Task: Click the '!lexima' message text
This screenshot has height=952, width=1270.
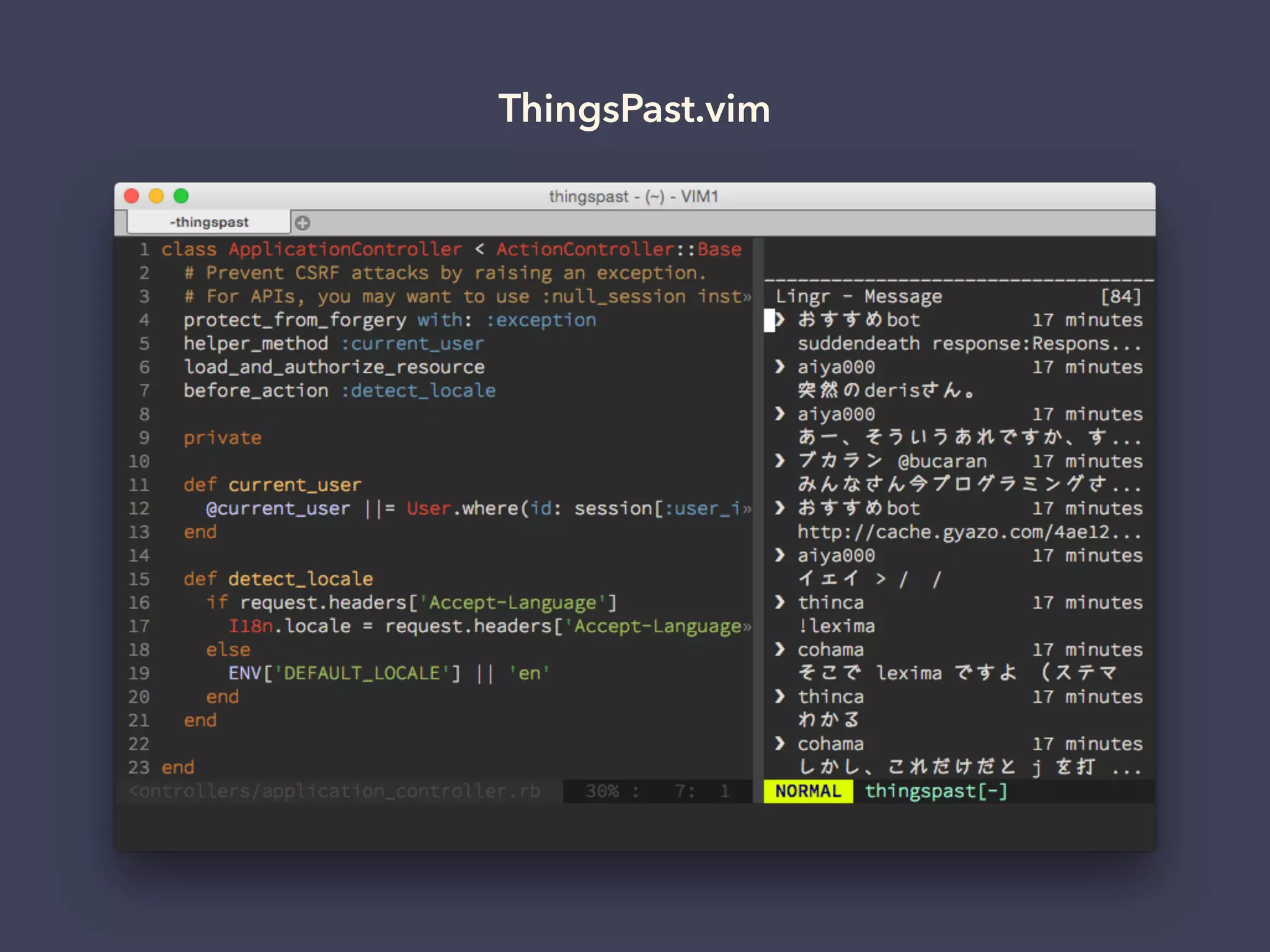Action: [x=837, y=626]
